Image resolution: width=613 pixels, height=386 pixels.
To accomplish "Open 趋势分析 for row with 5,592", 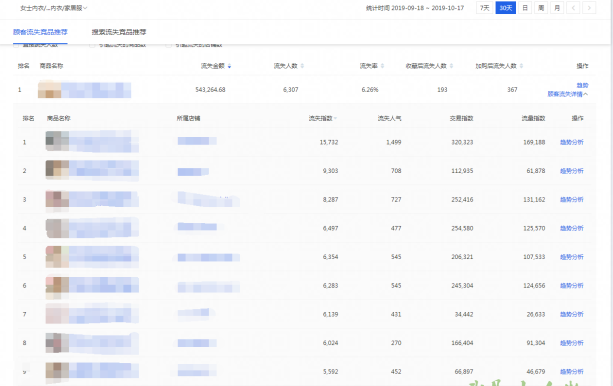I will 572,372.
